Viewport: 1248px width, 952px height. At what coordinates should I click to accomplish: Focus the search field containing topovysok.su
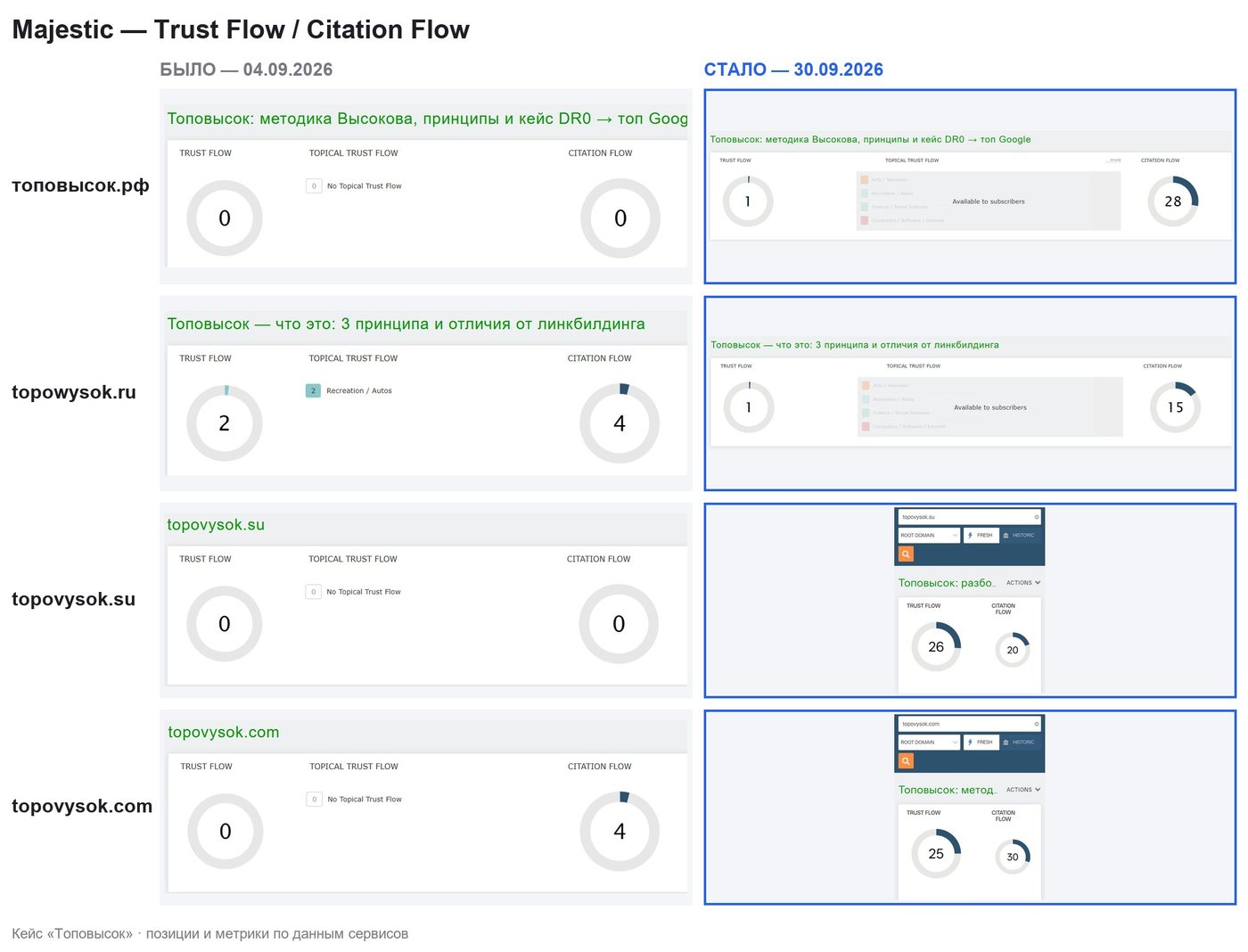coord(969,517)
